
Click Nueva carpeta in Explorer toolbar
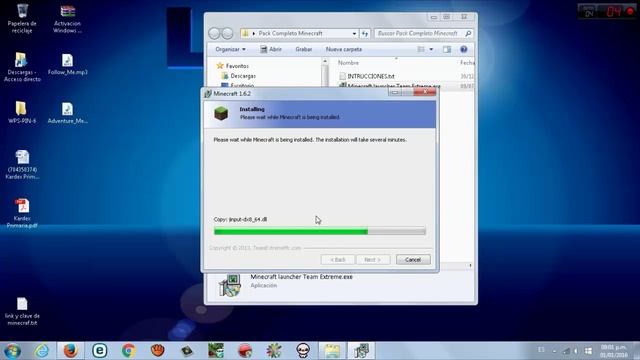pos(344,49)
